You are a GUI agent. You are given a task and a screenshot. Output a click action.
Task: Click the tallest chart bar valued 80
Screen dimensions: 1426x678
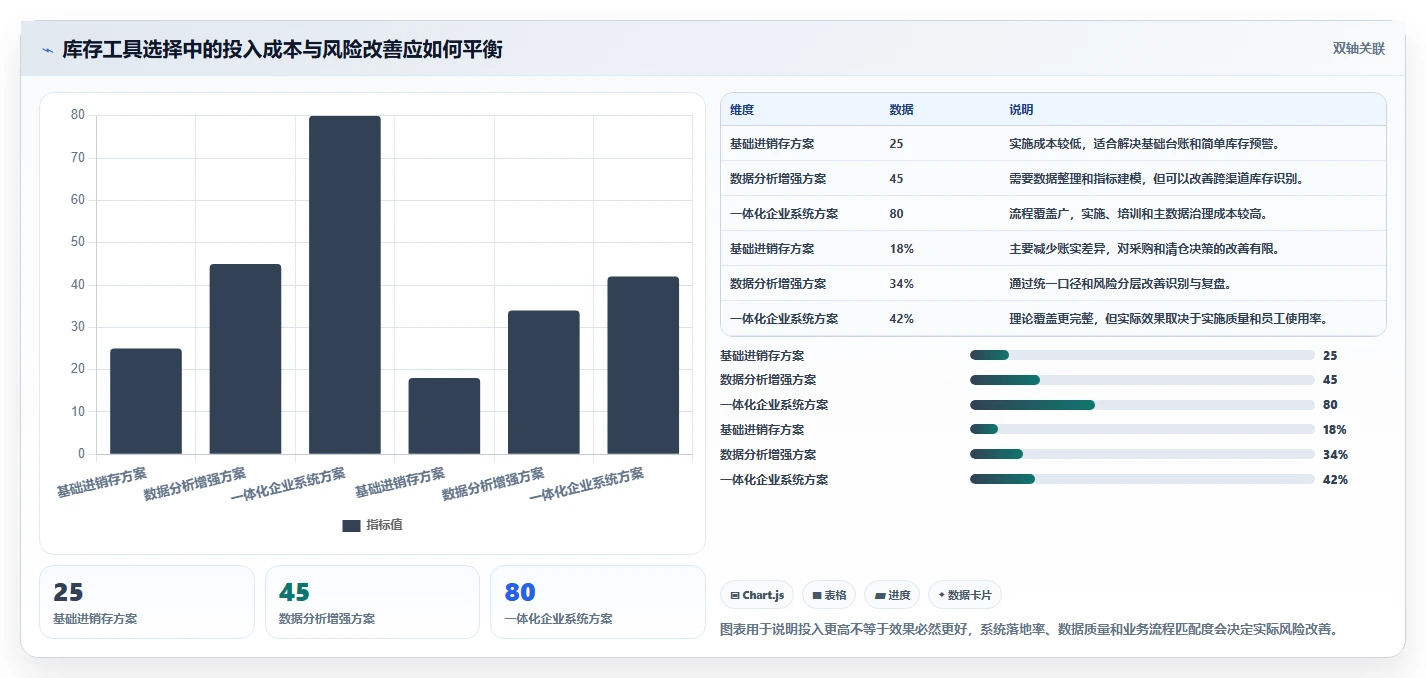pyautogui.click(x=345, y=285)
